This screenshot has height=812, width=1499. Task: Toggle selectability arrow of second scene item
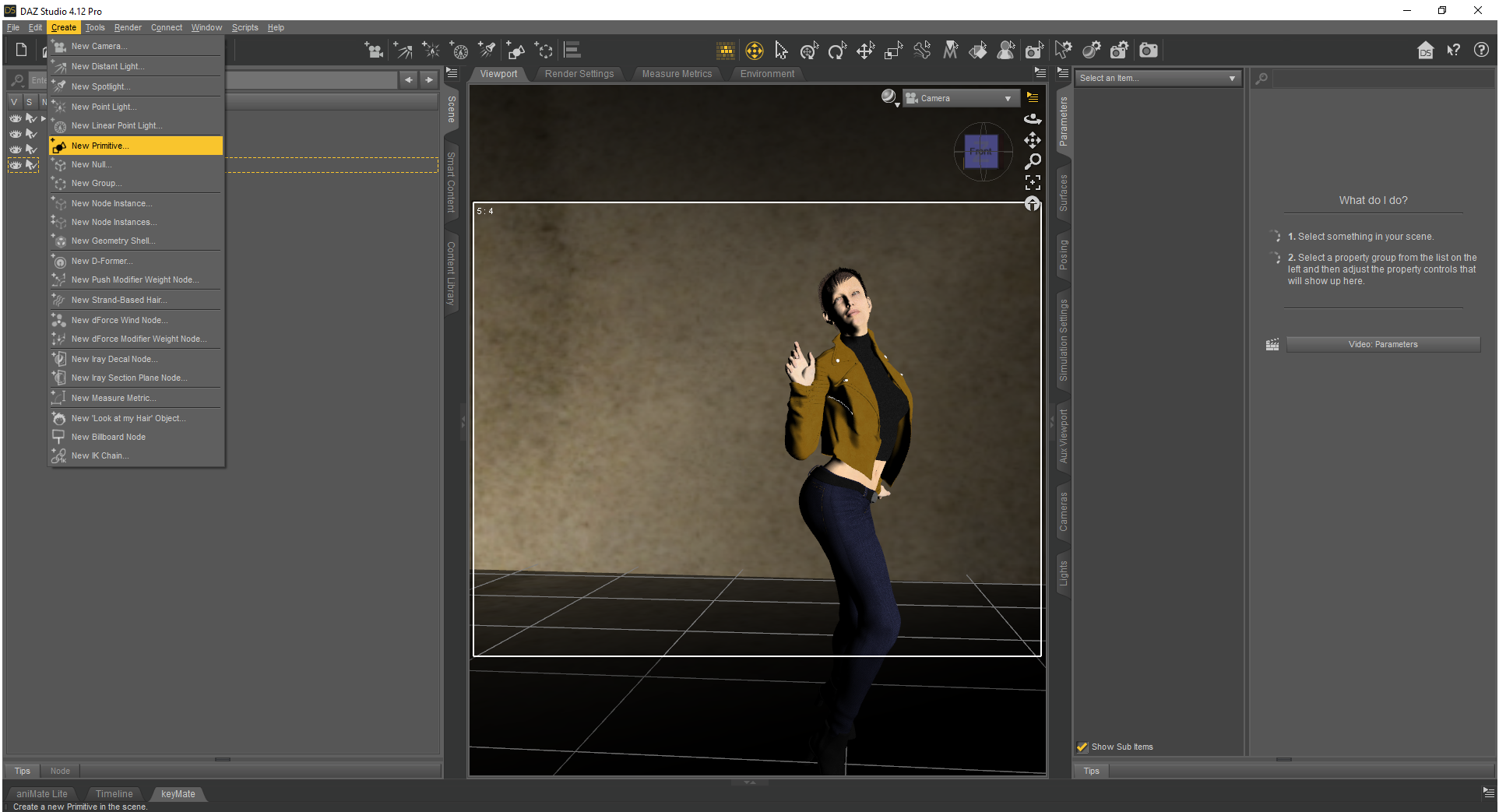click(31, 134)
